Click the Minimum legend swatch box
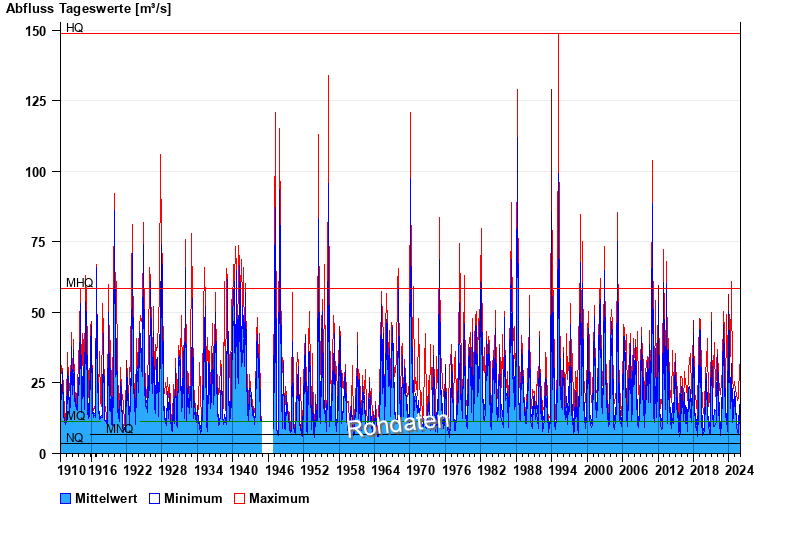 click(154, 498)
